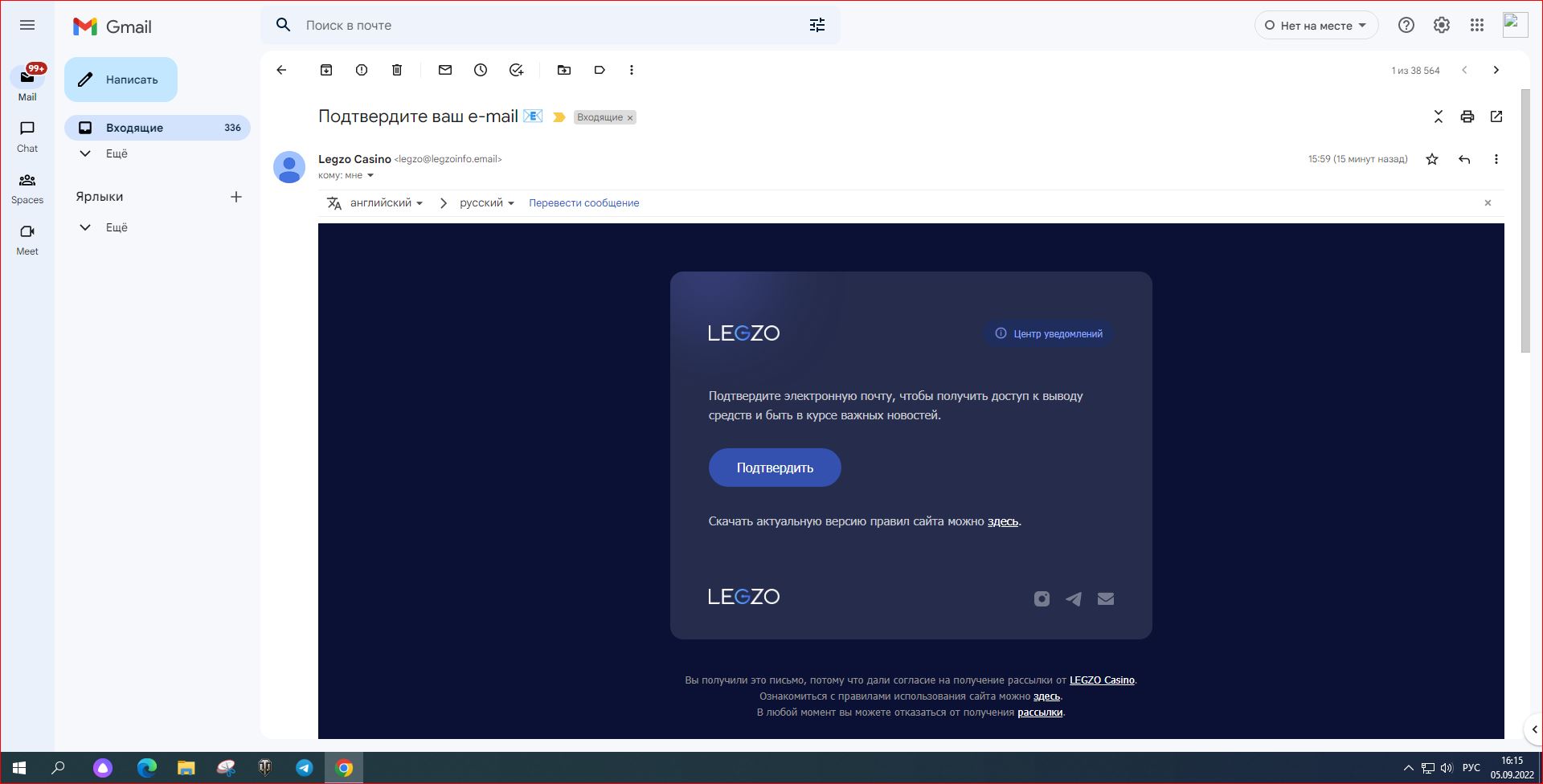
Task: Click the Написать compose button
Action: (x=121, y=80)
